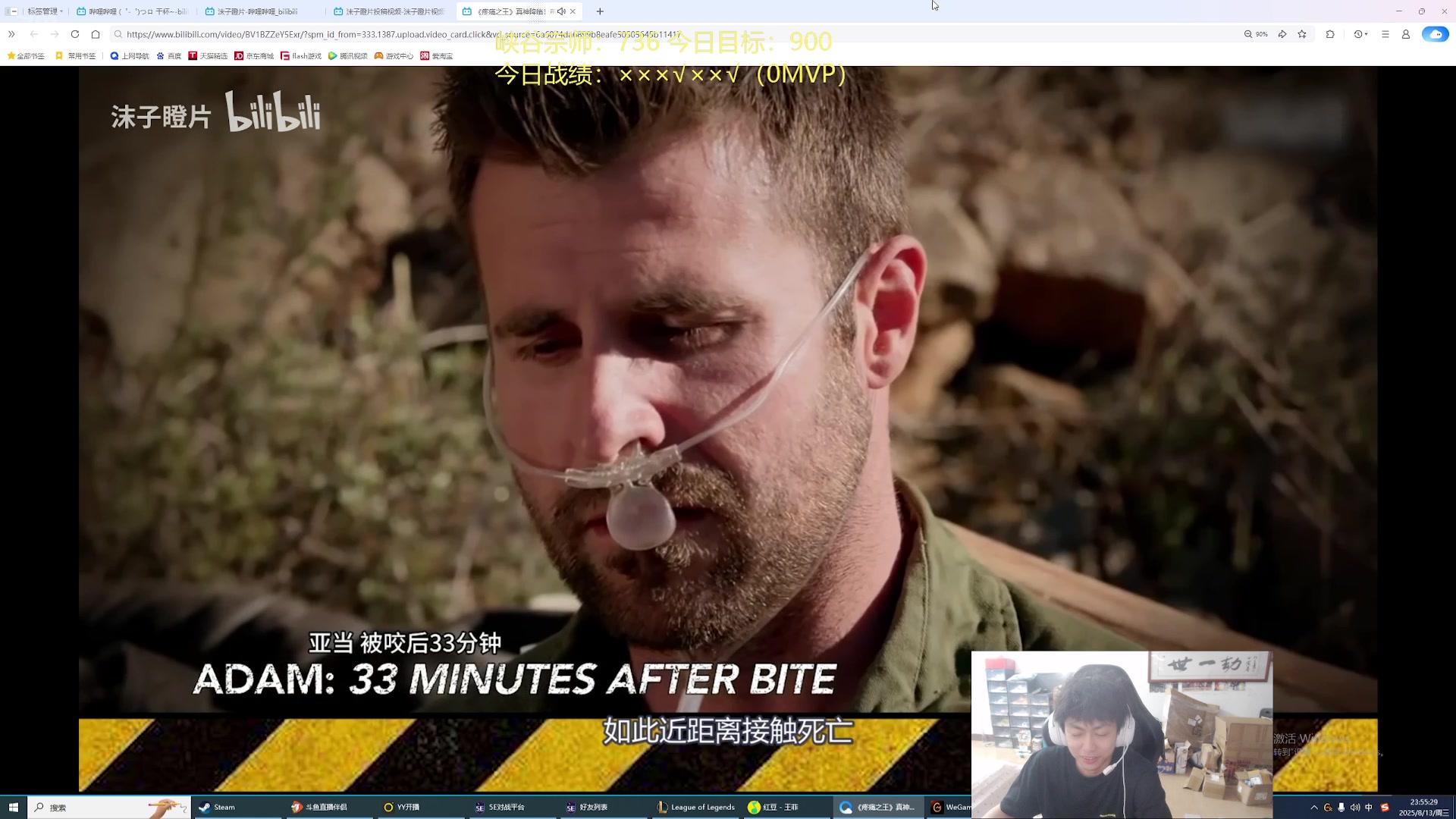Open the 上网导航 bookmark

(x=130, y=56)
